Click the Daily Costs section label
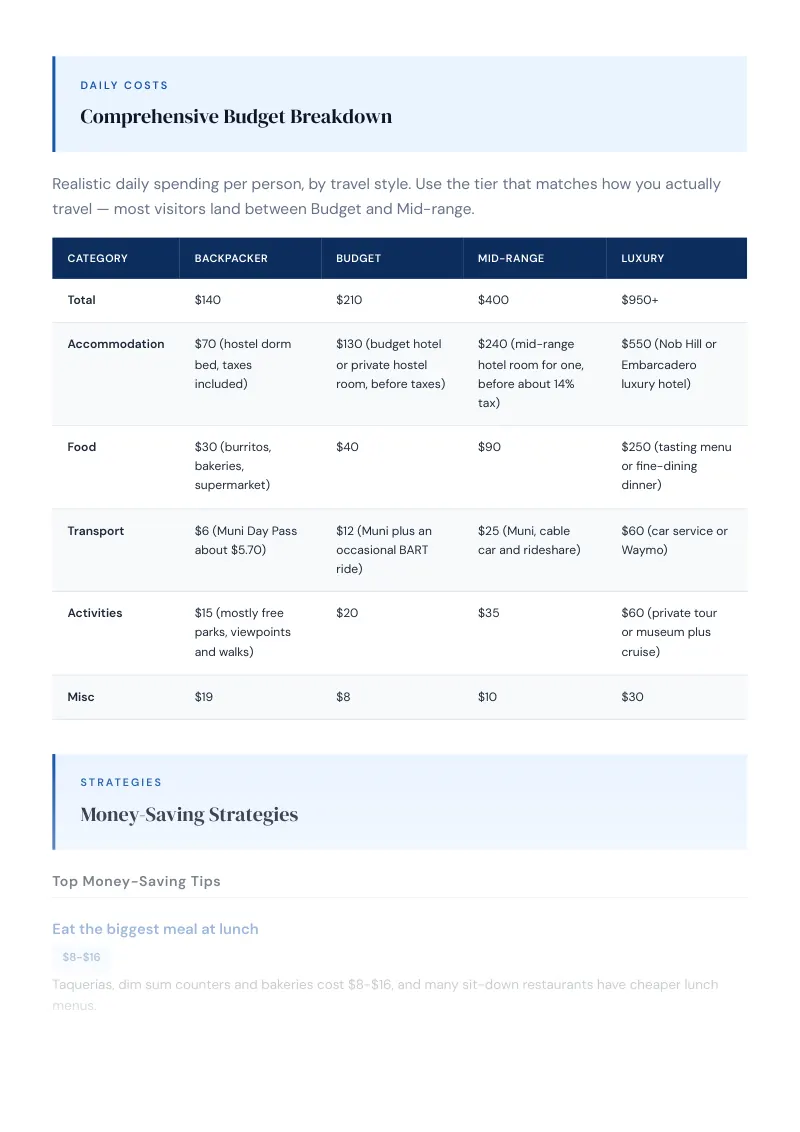 point(124,85)
